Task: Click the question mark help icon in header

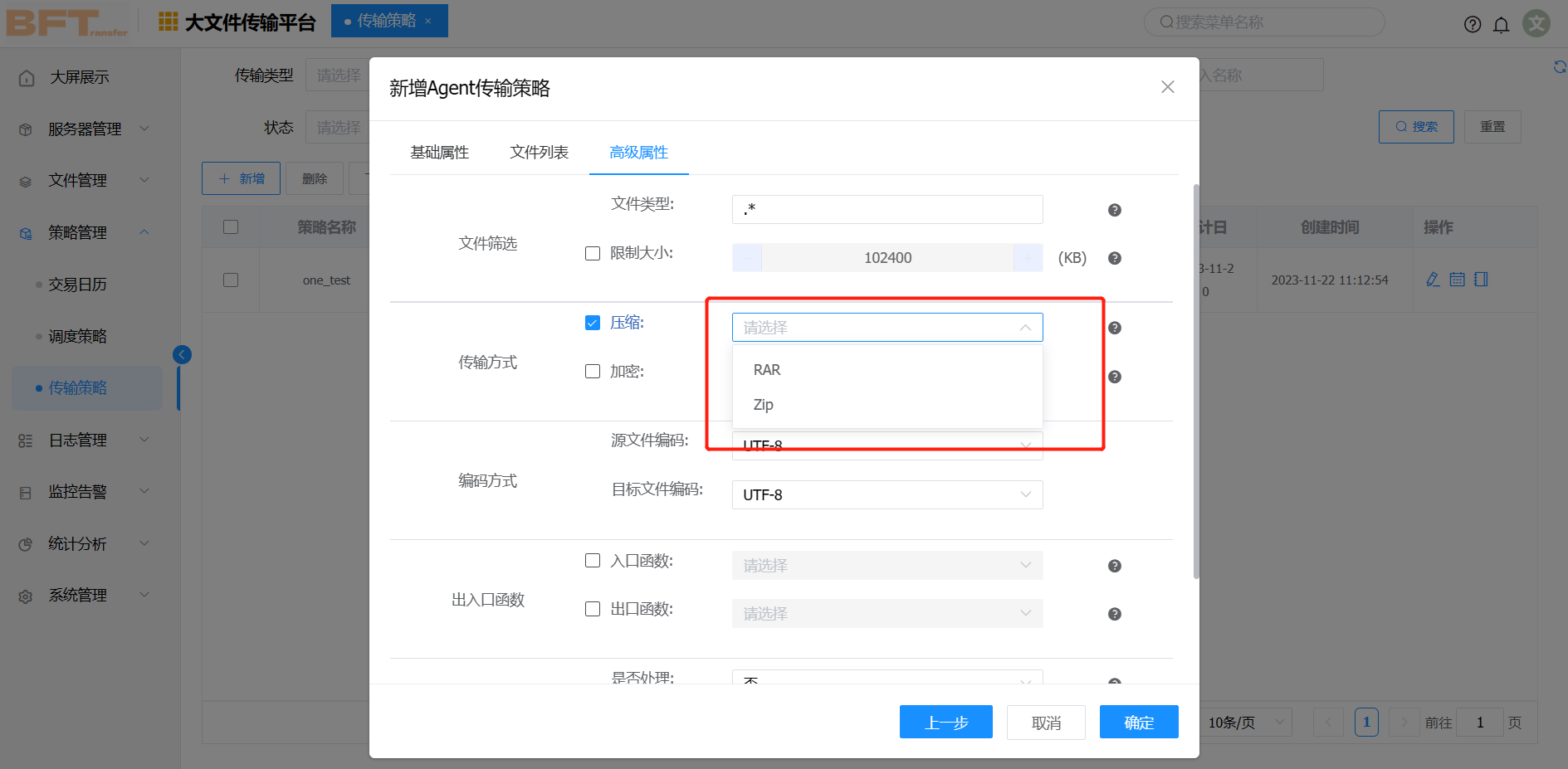Action: point(1472,24)
